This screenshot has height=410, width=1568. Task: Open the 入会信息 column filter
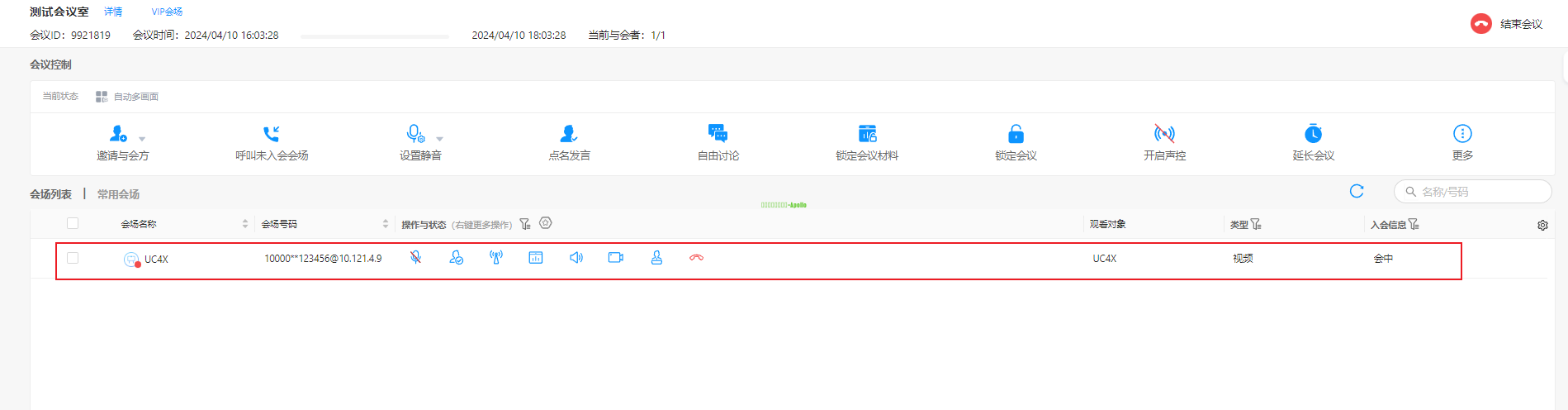click(1414, 224)
